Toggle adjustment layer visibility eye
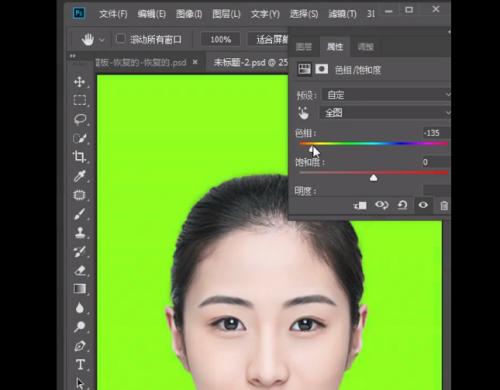Viewport: 500px width, 390px height. click(x=423, y=205)
